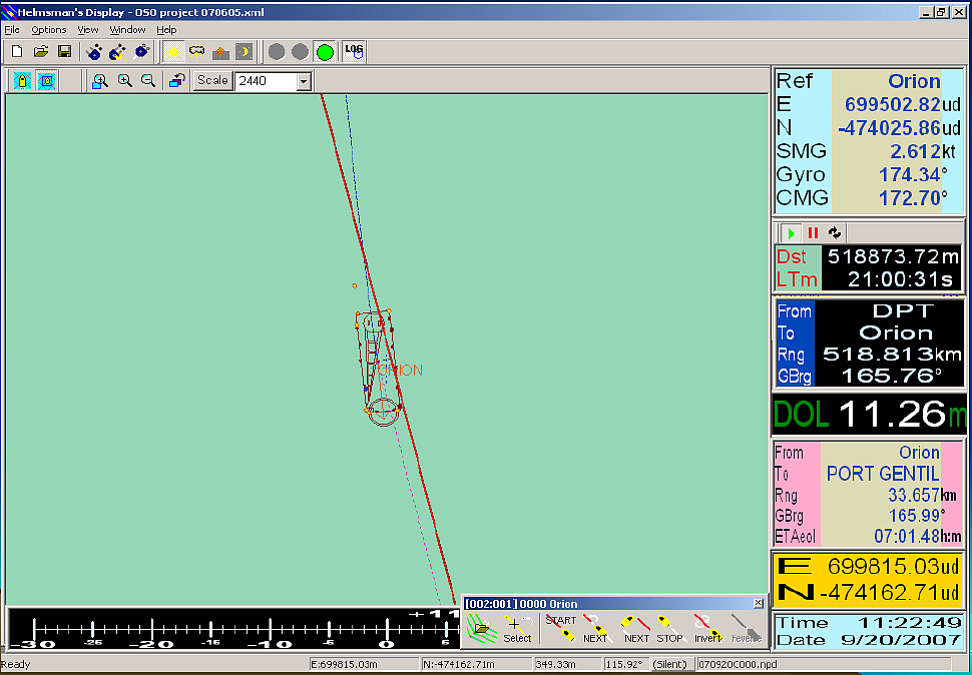Viewport: 972px width, 675px height.
Task: Click Select in the Orion line toolbar
Action: pyautogui.click(x=517, y=629)
